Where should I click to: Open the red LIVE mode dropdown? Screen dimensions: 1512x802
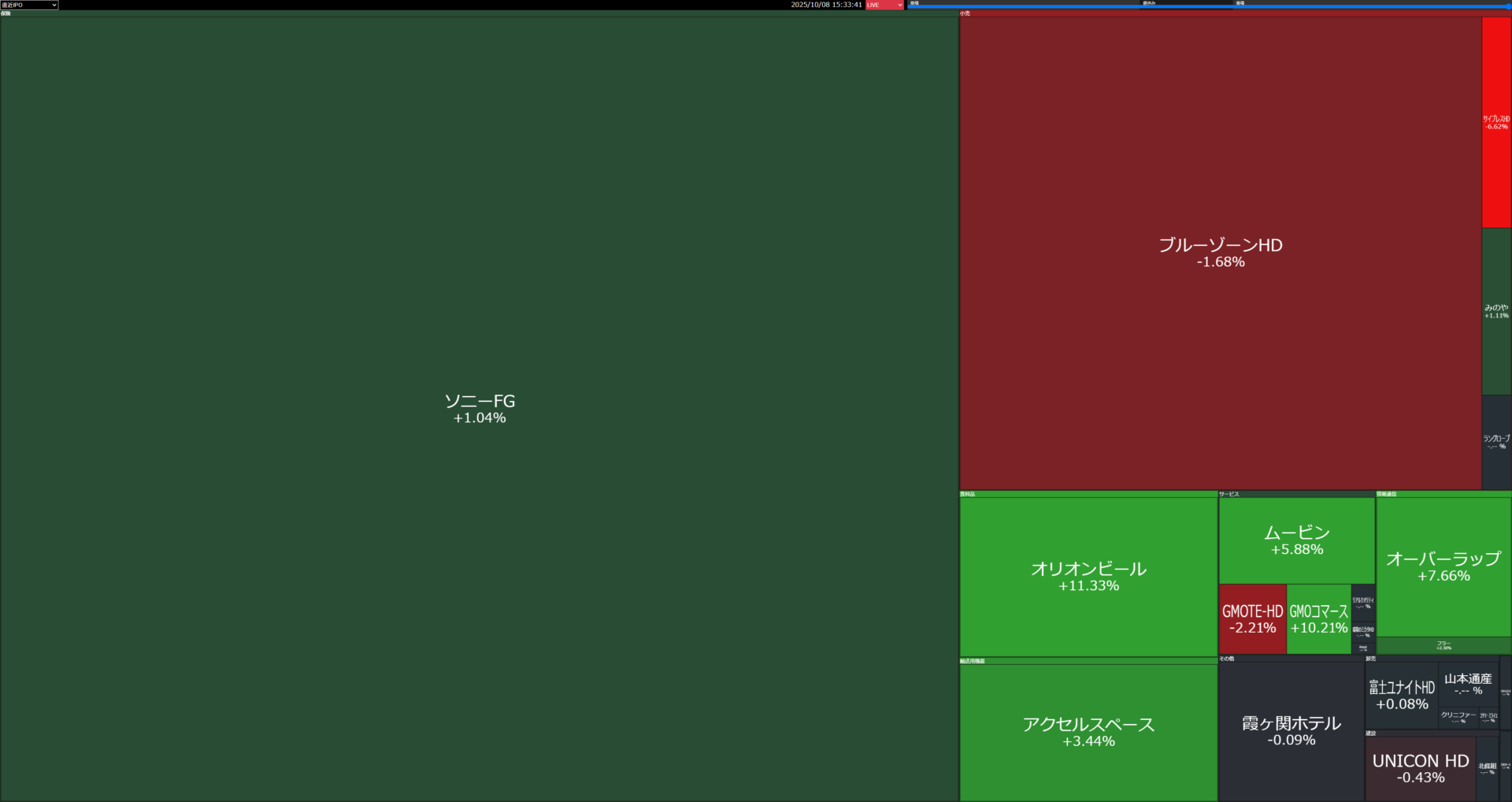[x=884, y=5]
